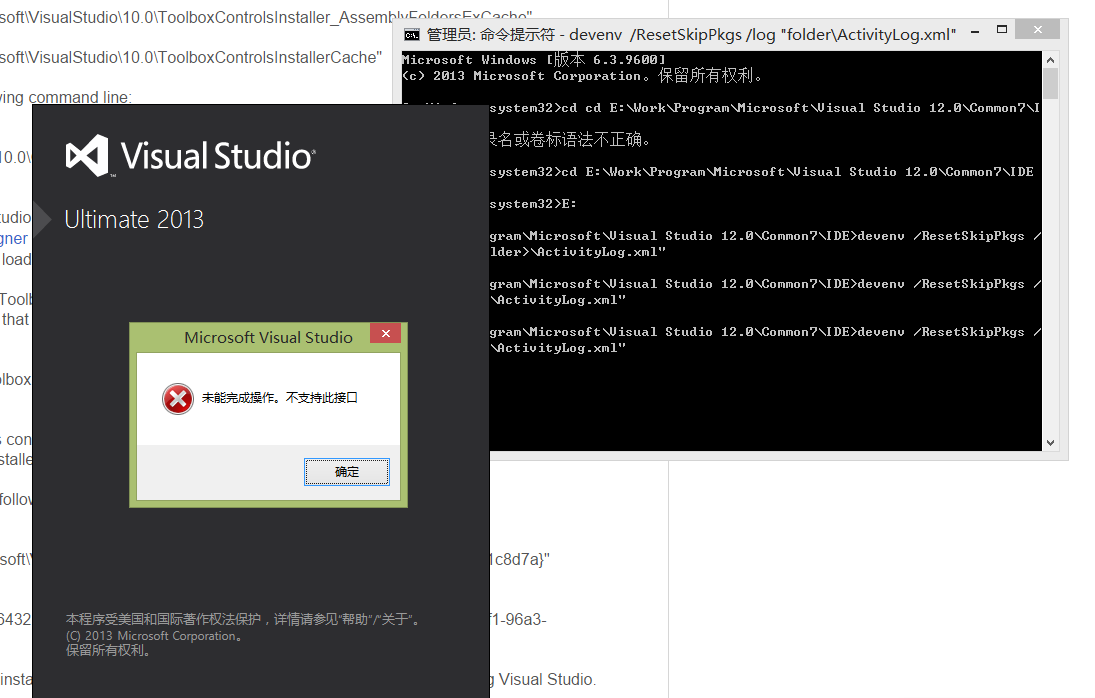The height and width of the screenshot is (698, 1095).
Task: Maximize the command prompt window
Action: (x=1002, y=29)
